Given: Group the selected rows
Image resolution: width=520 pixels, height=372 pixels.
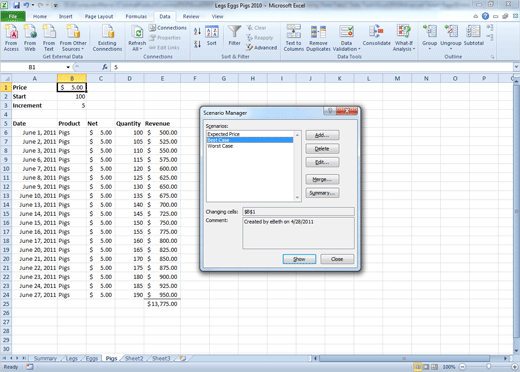Looking at the screenshot, I should 429,37.
